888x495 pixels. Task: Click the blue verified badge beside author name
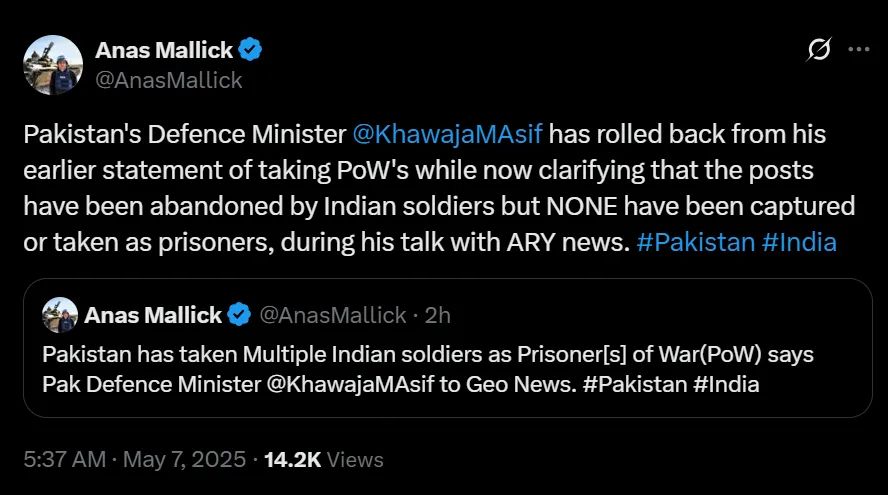(x=253, y=50)
